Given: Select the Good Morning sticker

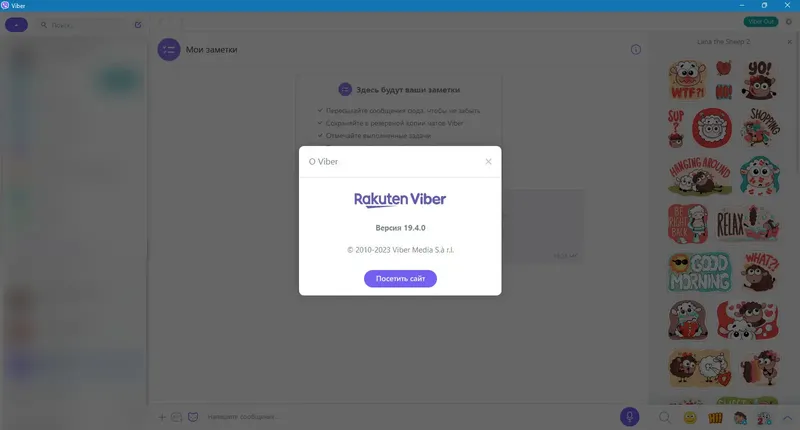Looking at the screenshot, I should click(699, 273).
